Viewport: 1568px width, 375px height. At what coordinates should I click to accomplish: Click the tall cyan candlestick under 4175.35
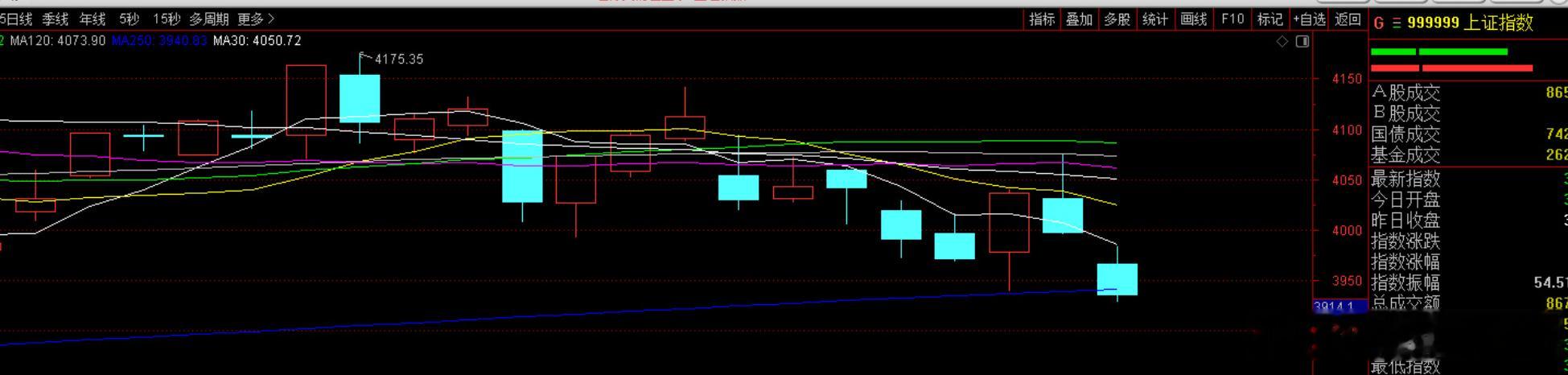(360, 98)
